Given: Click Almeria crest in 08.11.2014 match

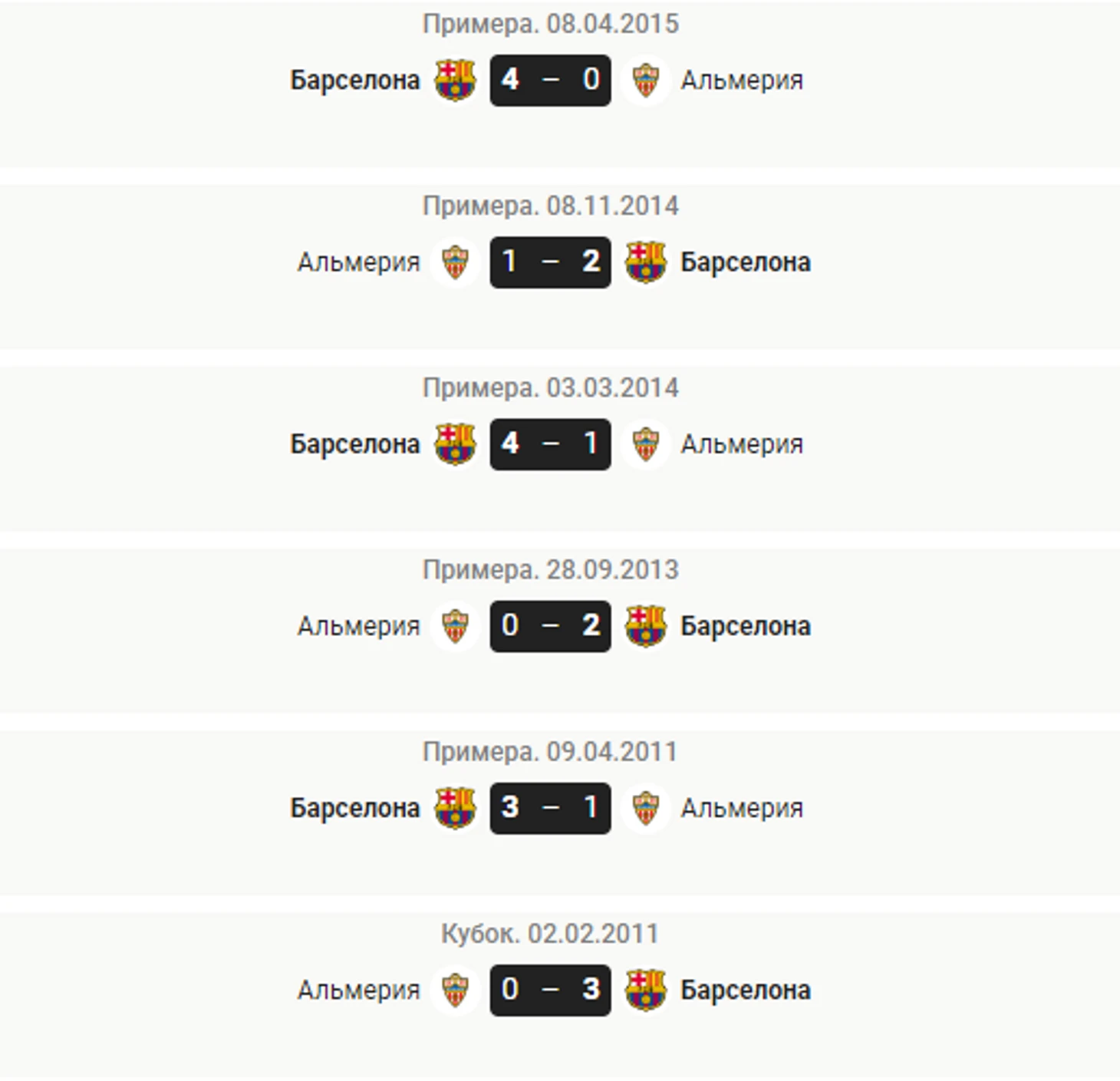Looking at the screenshot, I should tap(455, 262).
